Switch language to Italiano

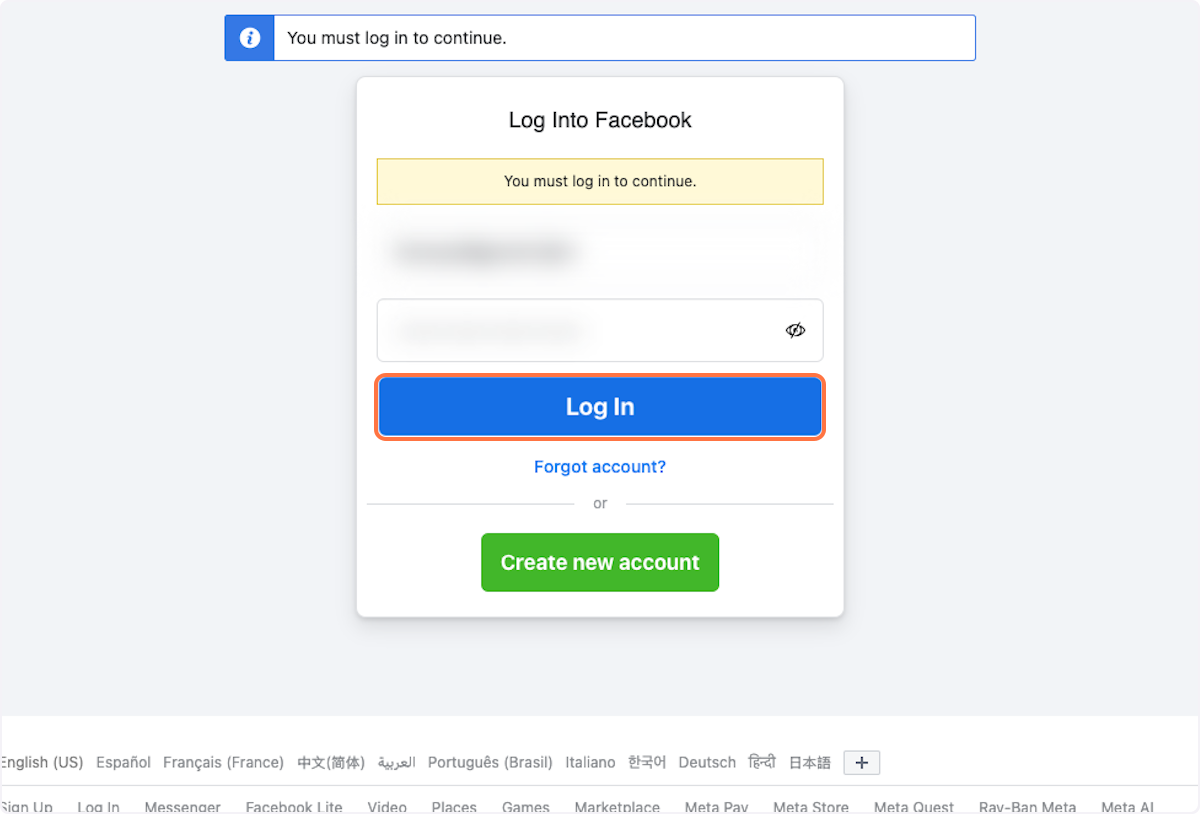point(590,762)
